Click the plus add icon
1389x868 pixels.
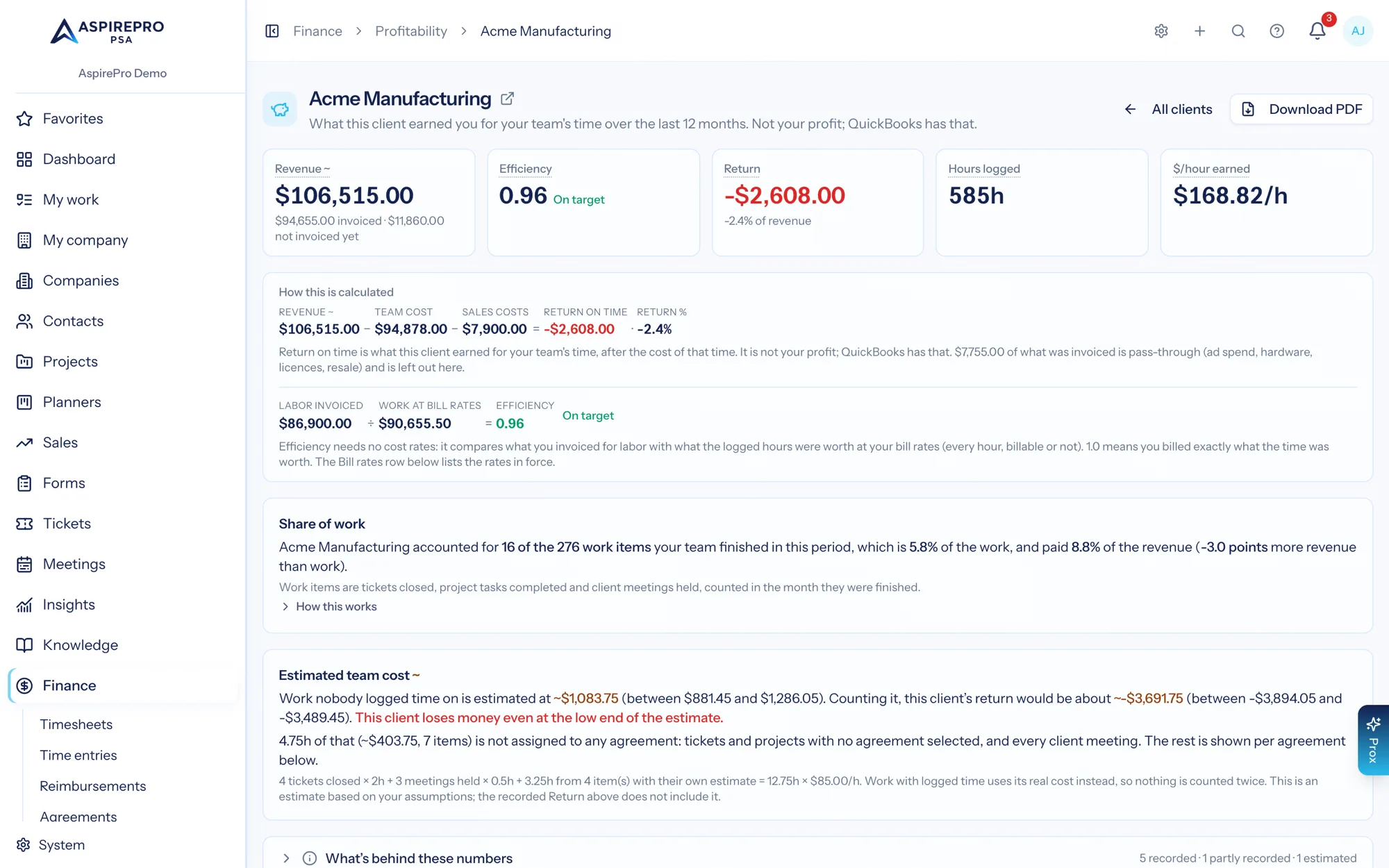tap(1199, 31)
